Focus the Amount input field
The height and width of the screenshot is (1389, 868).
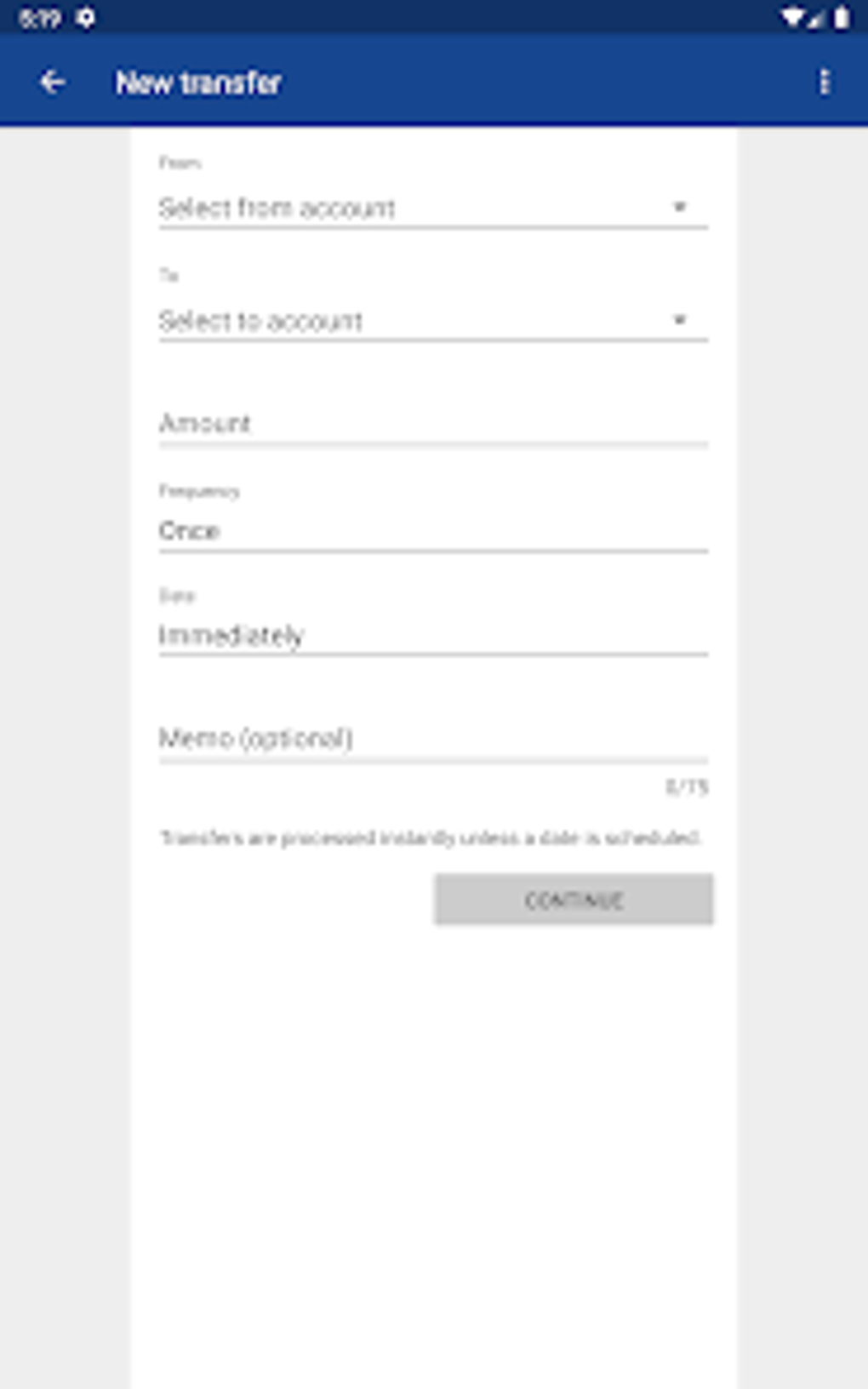433,424
